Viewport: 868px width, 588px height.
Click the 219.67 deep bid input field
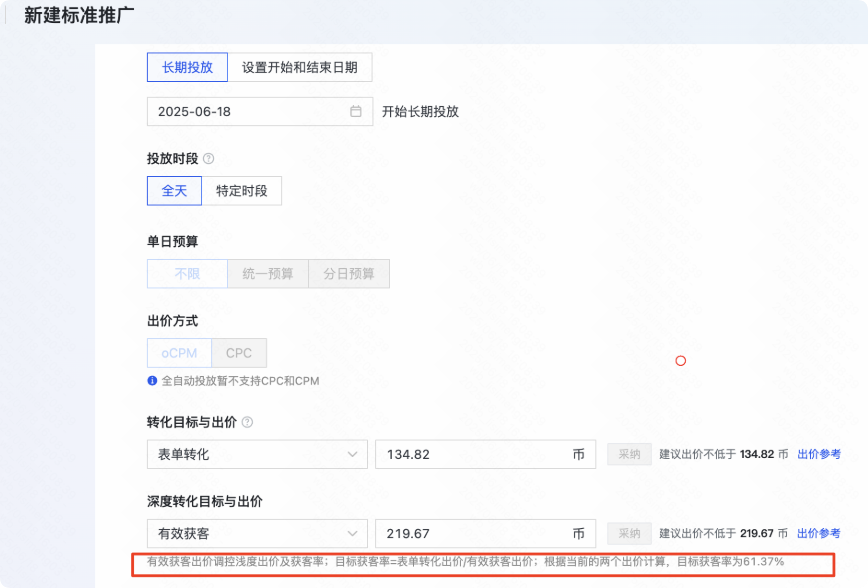point(485,533)
